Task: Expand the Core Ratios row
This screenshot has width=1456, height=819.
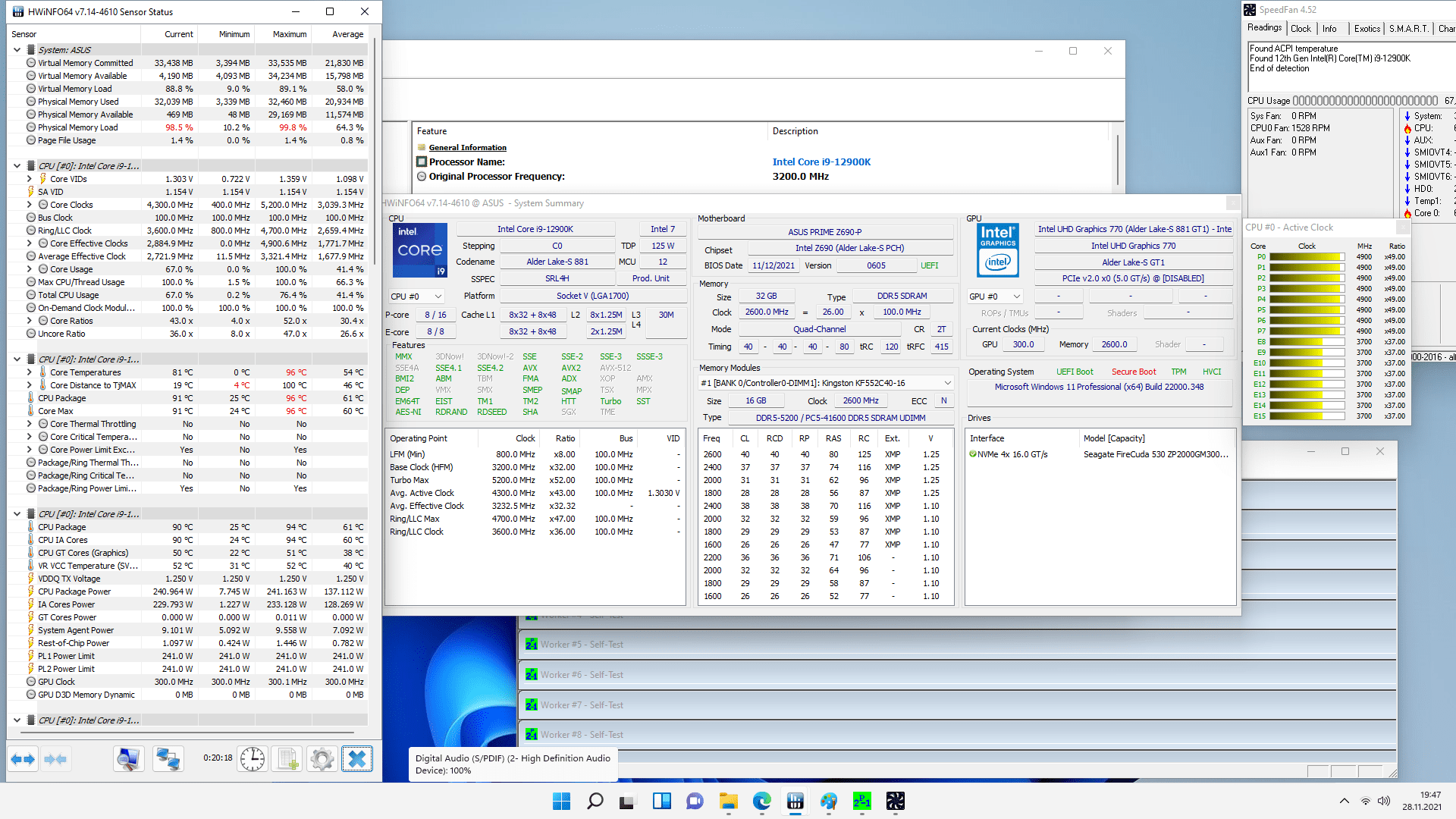Action: 30,321
